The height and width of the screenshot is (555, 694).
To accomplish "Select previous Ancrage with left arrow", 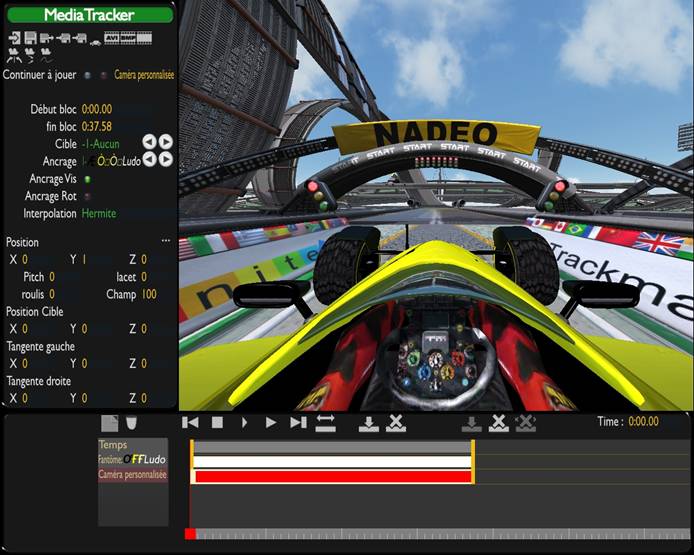I will (150, 159).
